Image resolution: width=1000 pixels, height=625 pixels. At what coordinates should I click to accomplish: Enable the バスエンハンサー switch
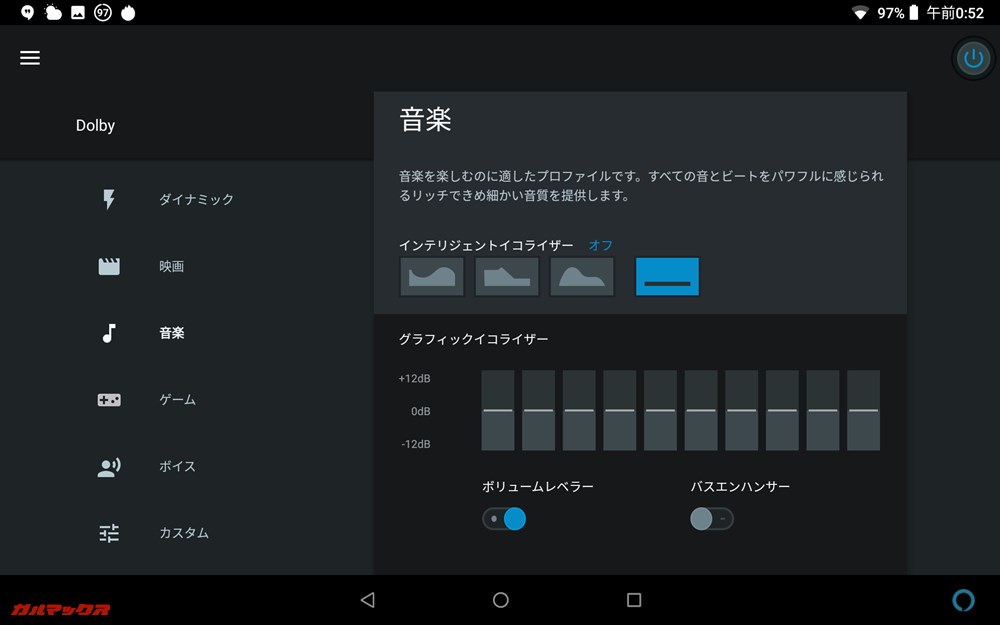click(710, 518)
